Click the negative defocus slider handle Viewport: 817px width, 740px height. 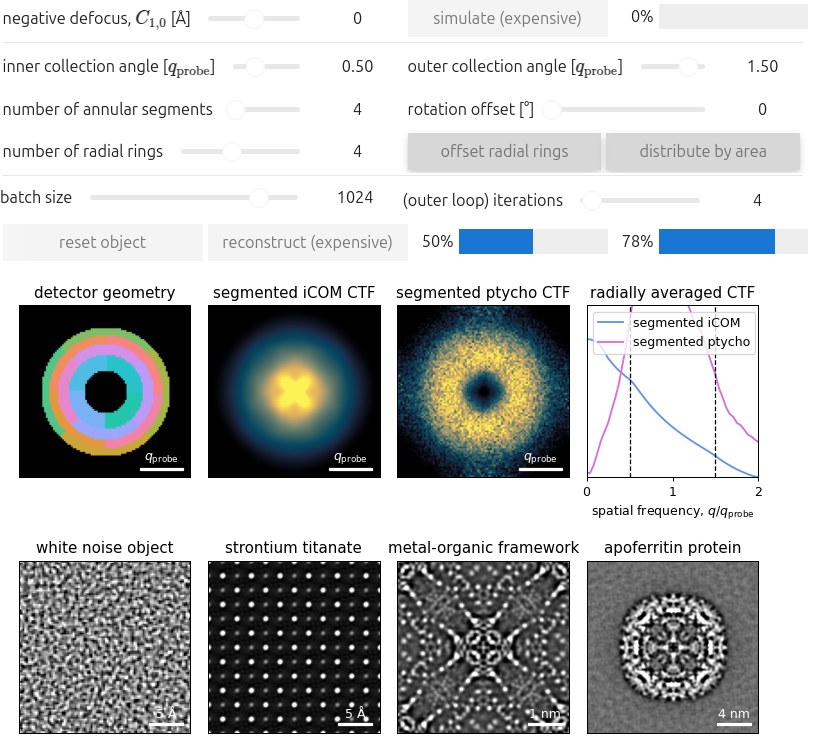coord(254,18)
